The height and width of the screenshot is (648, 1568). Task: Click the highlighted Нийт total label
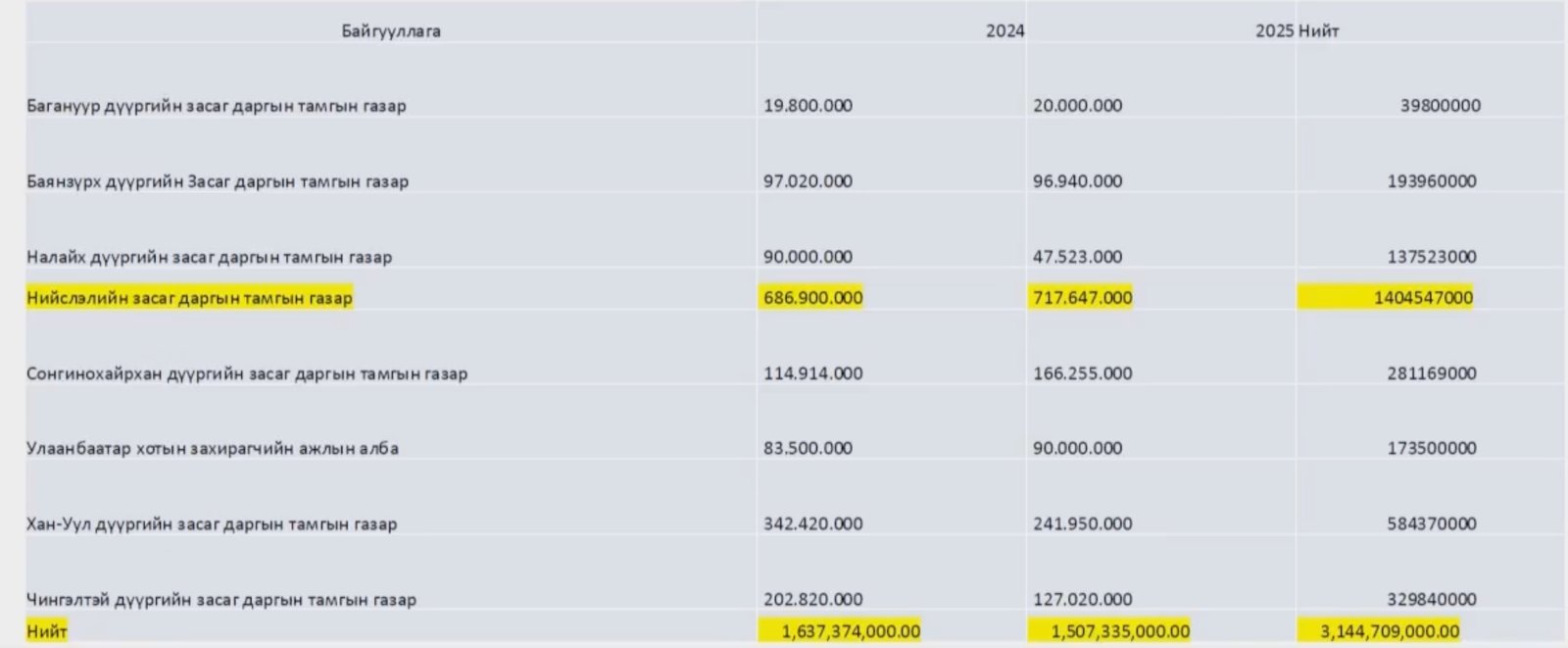tap(47, 630)
